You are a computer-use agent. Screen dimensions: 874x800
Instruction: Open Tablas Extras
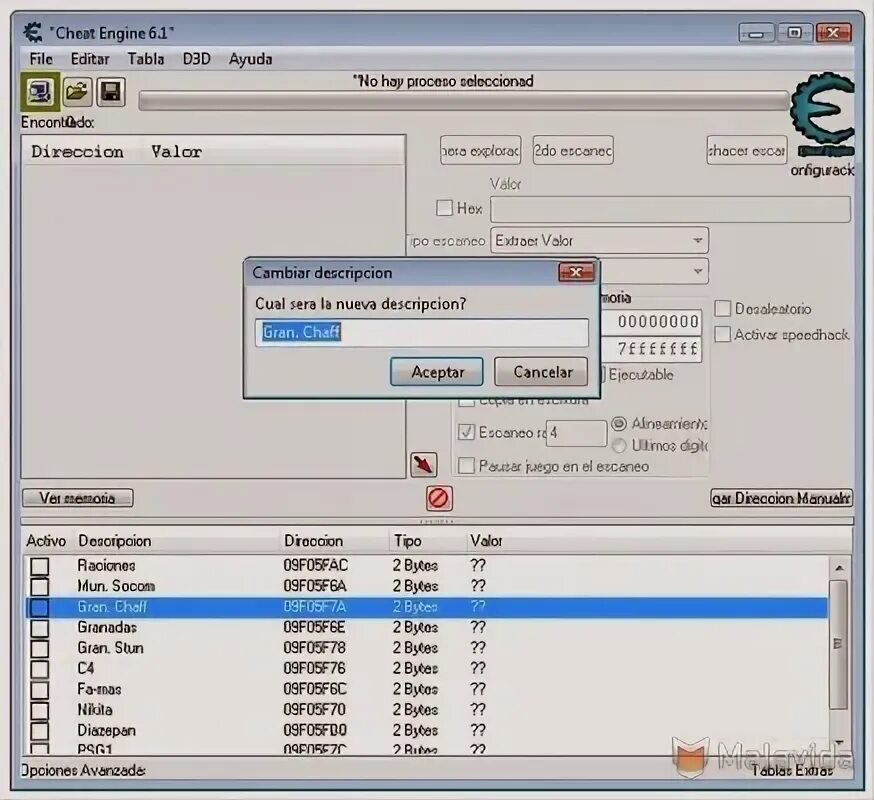coord(792,770)
